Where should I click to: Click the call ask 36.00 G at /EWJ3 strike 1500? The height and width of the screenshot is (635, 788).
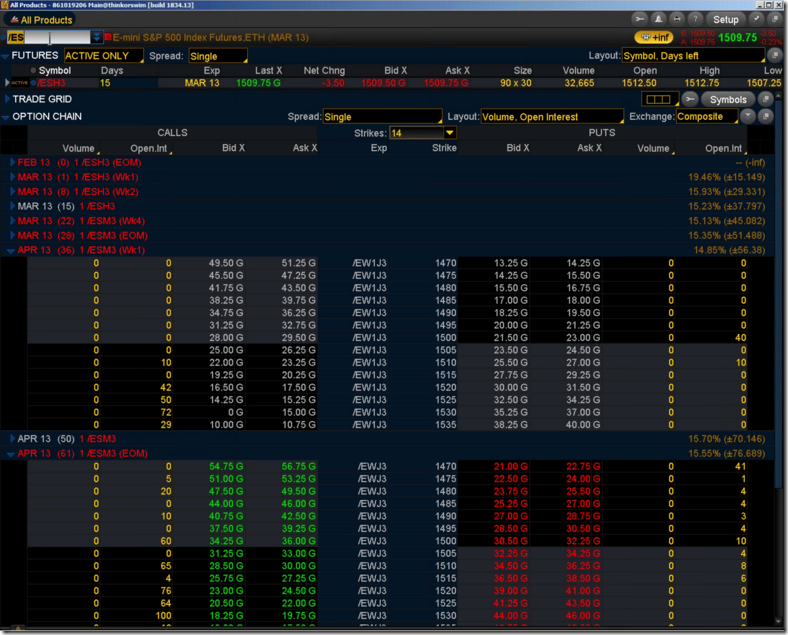pos(299,541)
